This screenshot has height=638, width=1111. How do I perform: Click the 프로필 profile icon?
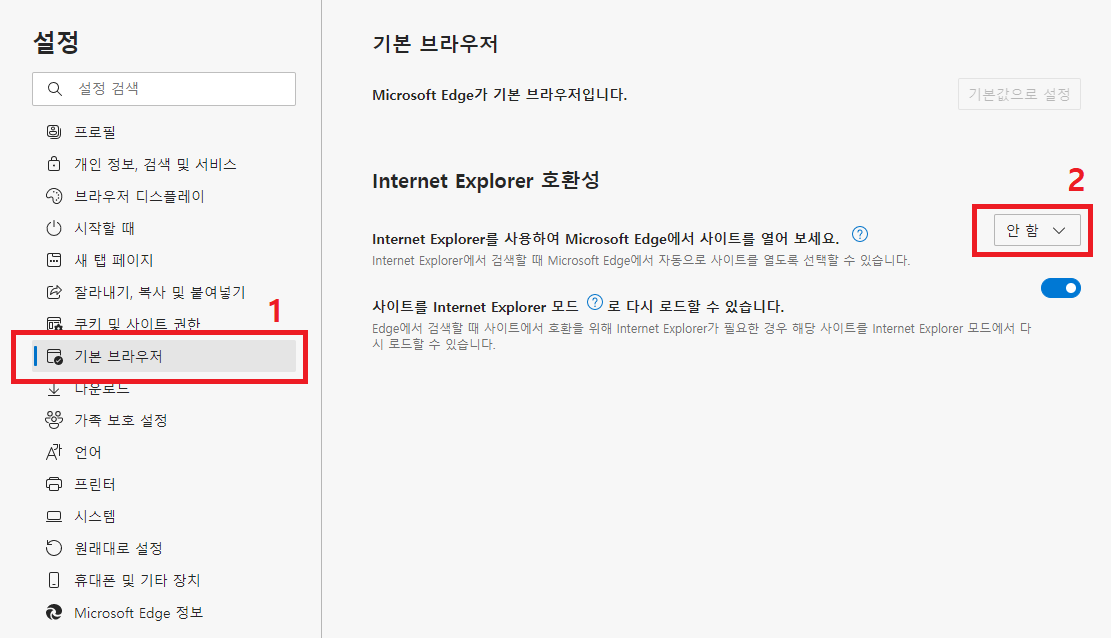[54, 132]
